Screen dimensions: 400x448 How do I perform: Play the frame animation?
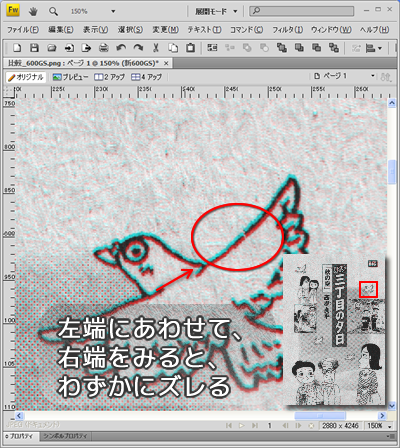click(242, 426)
